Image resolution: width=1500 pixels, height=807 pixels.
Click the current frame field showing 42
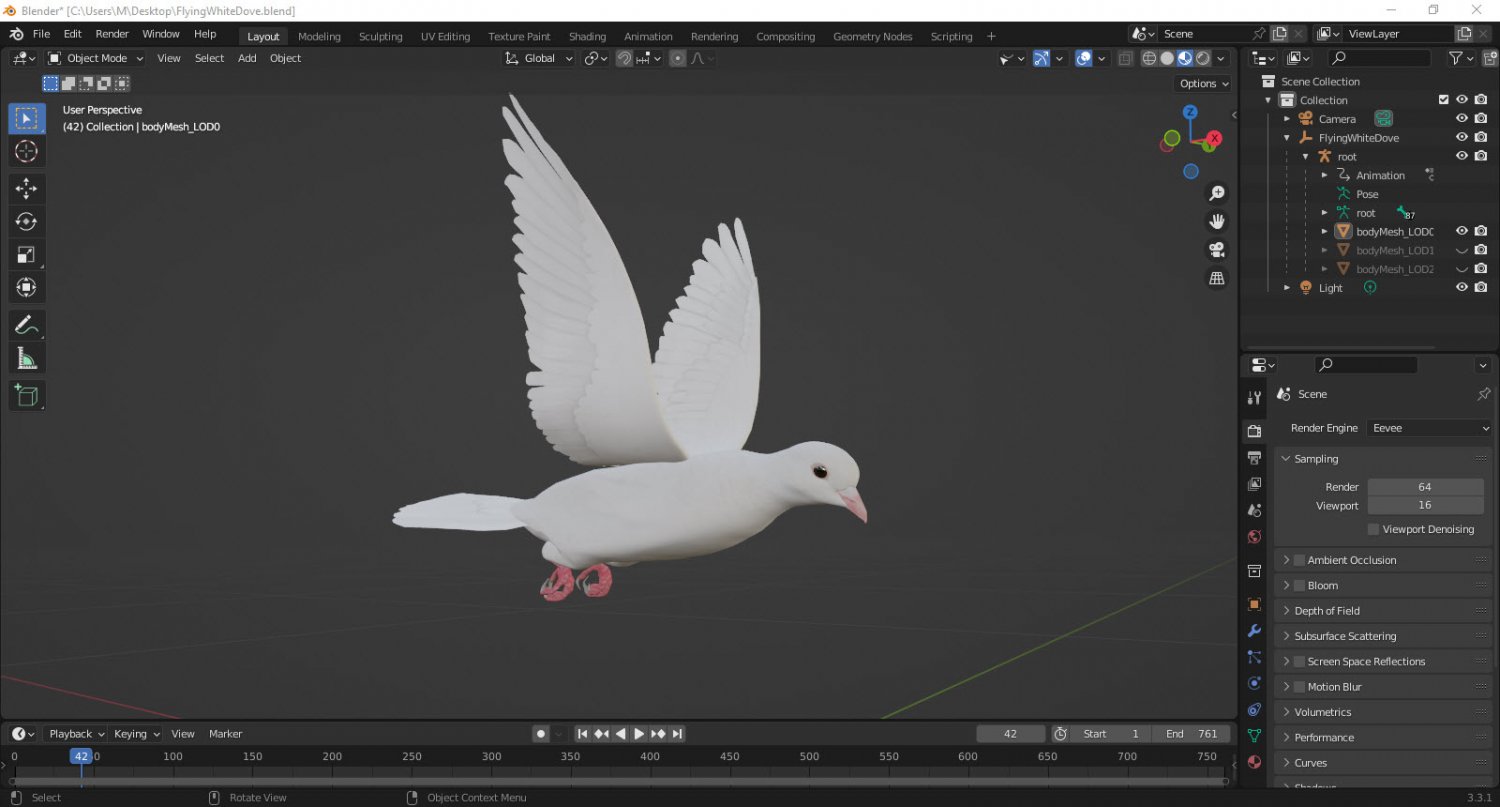[1010, 733]
